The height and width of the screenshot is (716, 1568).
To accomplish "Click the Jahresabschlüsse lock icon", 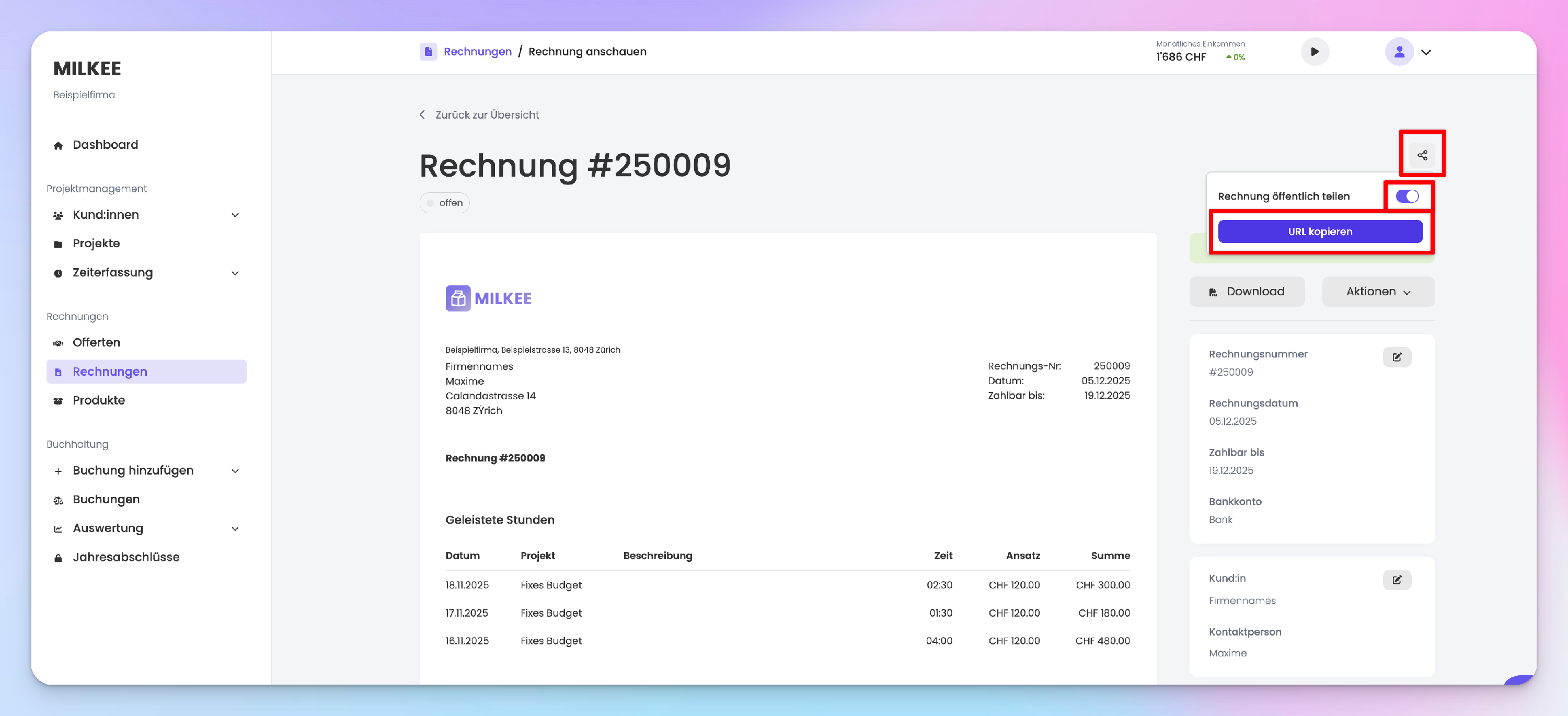I will [58, 558].
